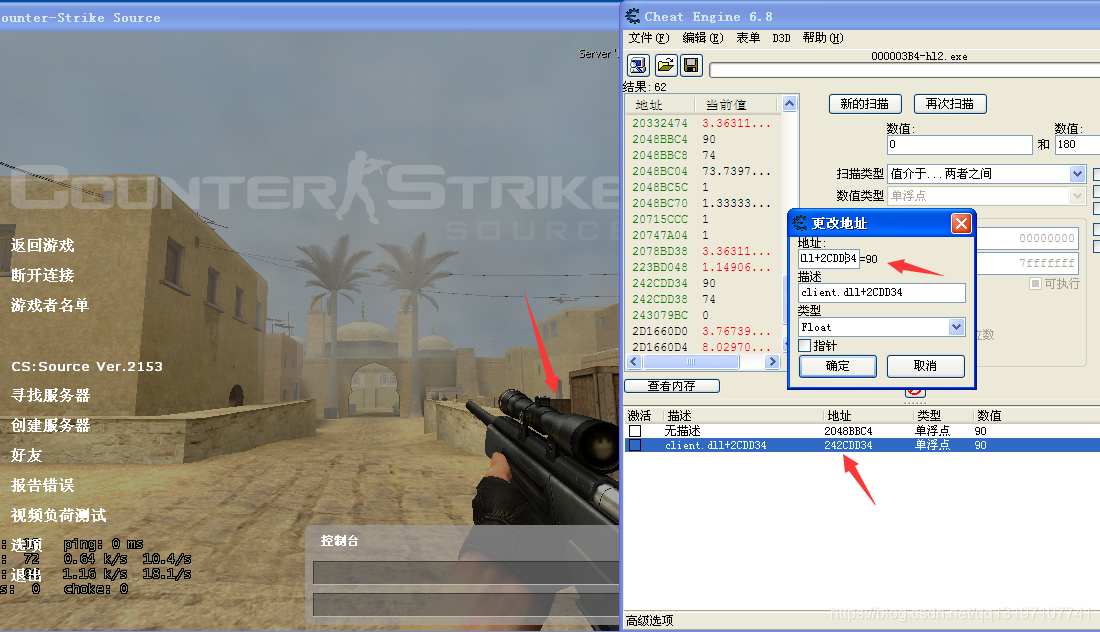Screen dimensions: 1100x632
Task: Click the second 数值 input containing 180
Action: [x=1078, y=144]
